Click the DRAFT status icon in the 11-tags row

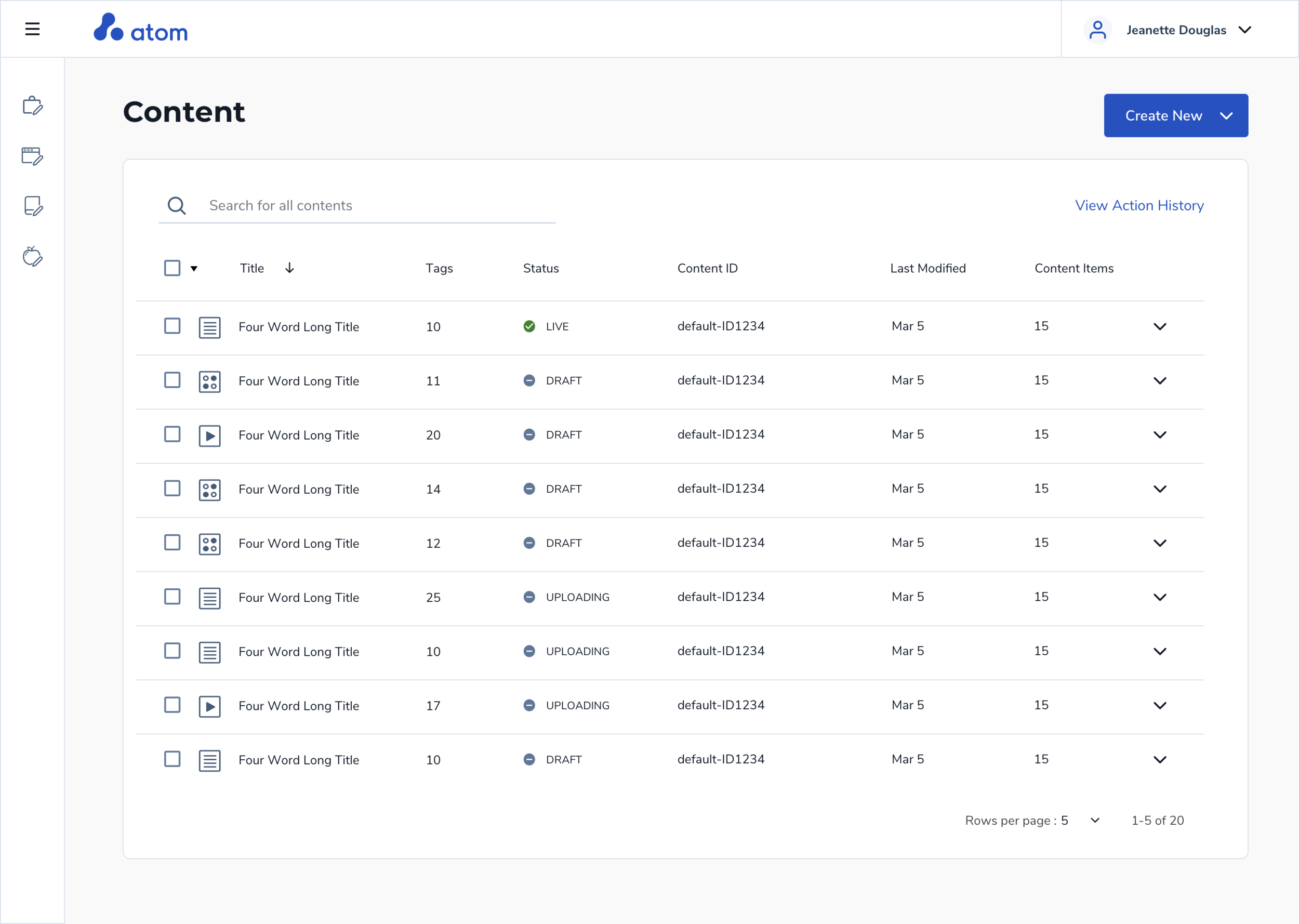point(529,380)
